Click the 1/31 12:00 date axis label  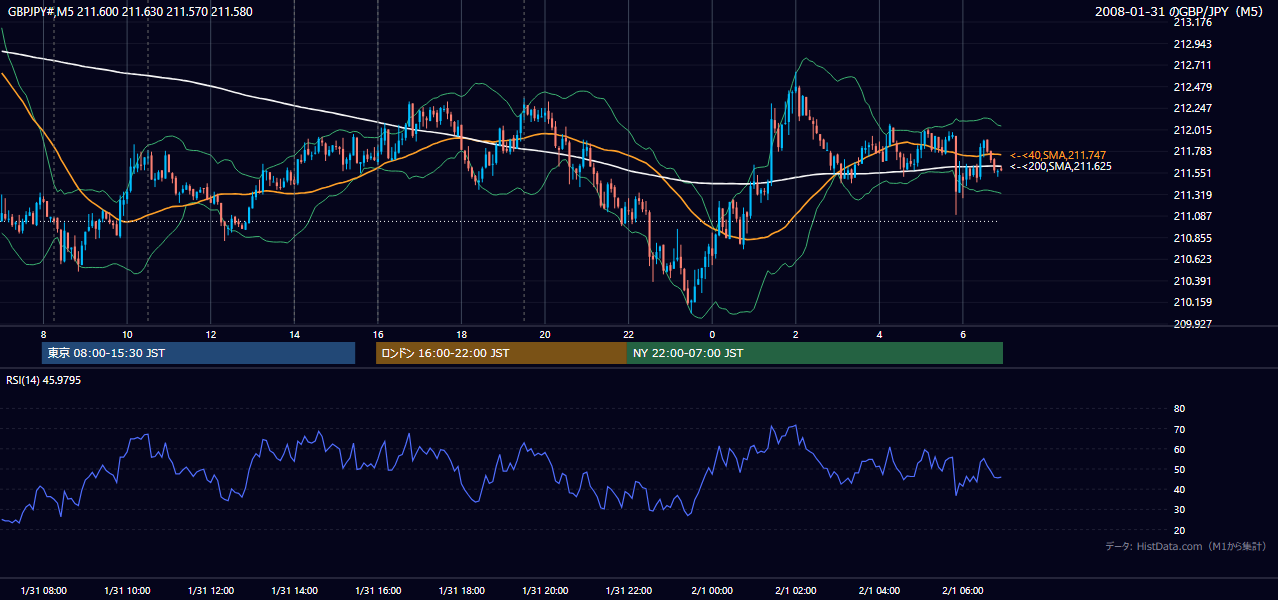click(x=211, y=591)
